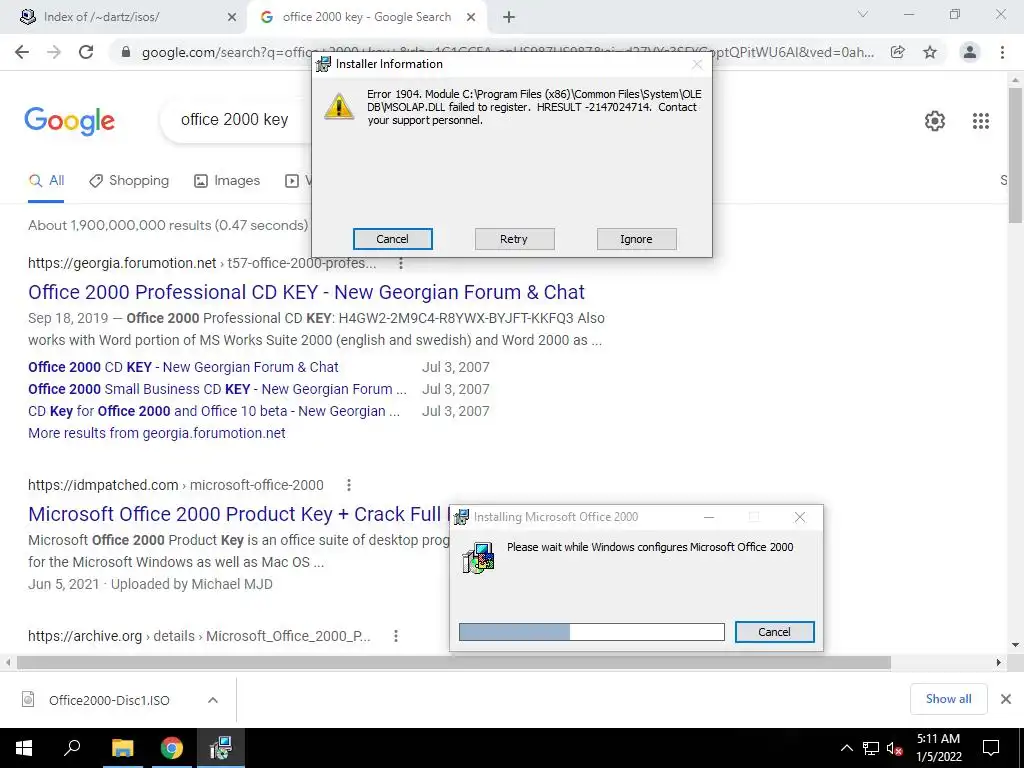Screen dimensions: 1024x768
Task: Click the network tray icon
Action: (x=871, y=748)
